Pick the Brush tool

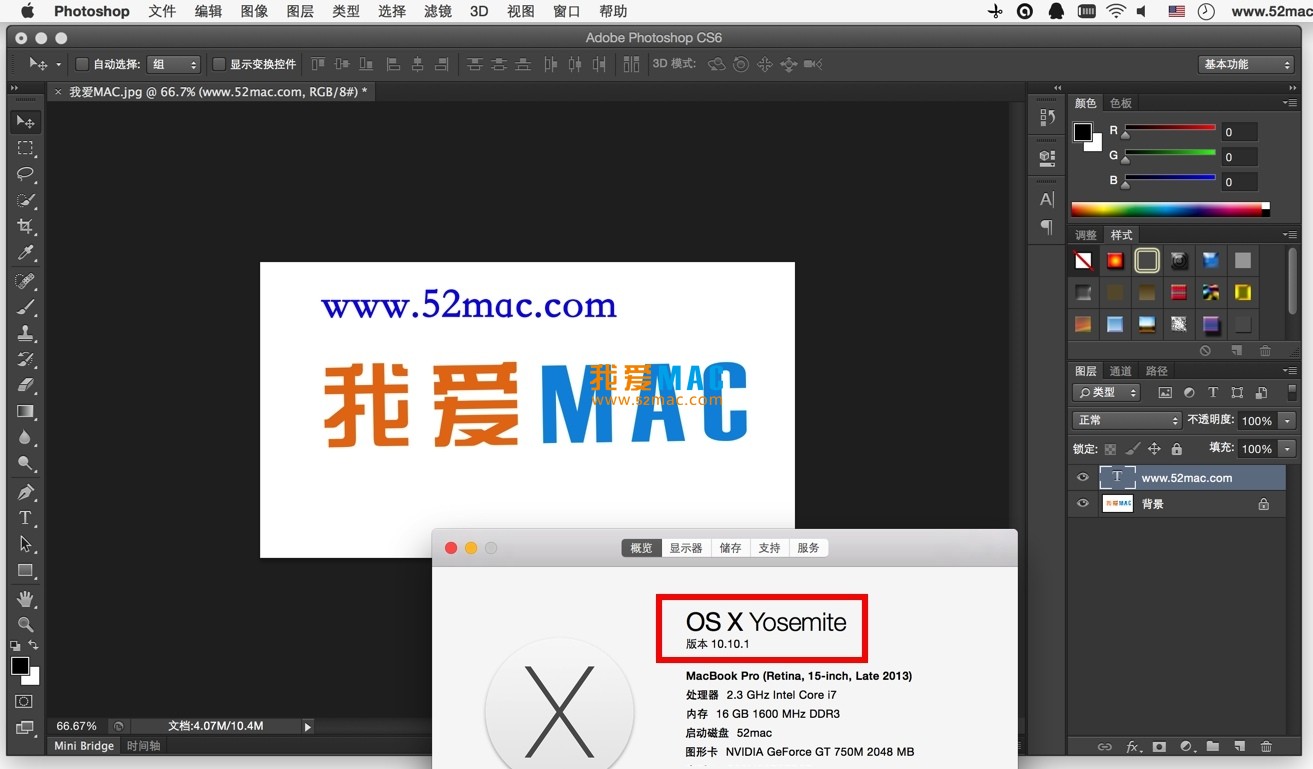tap(25, 307)
